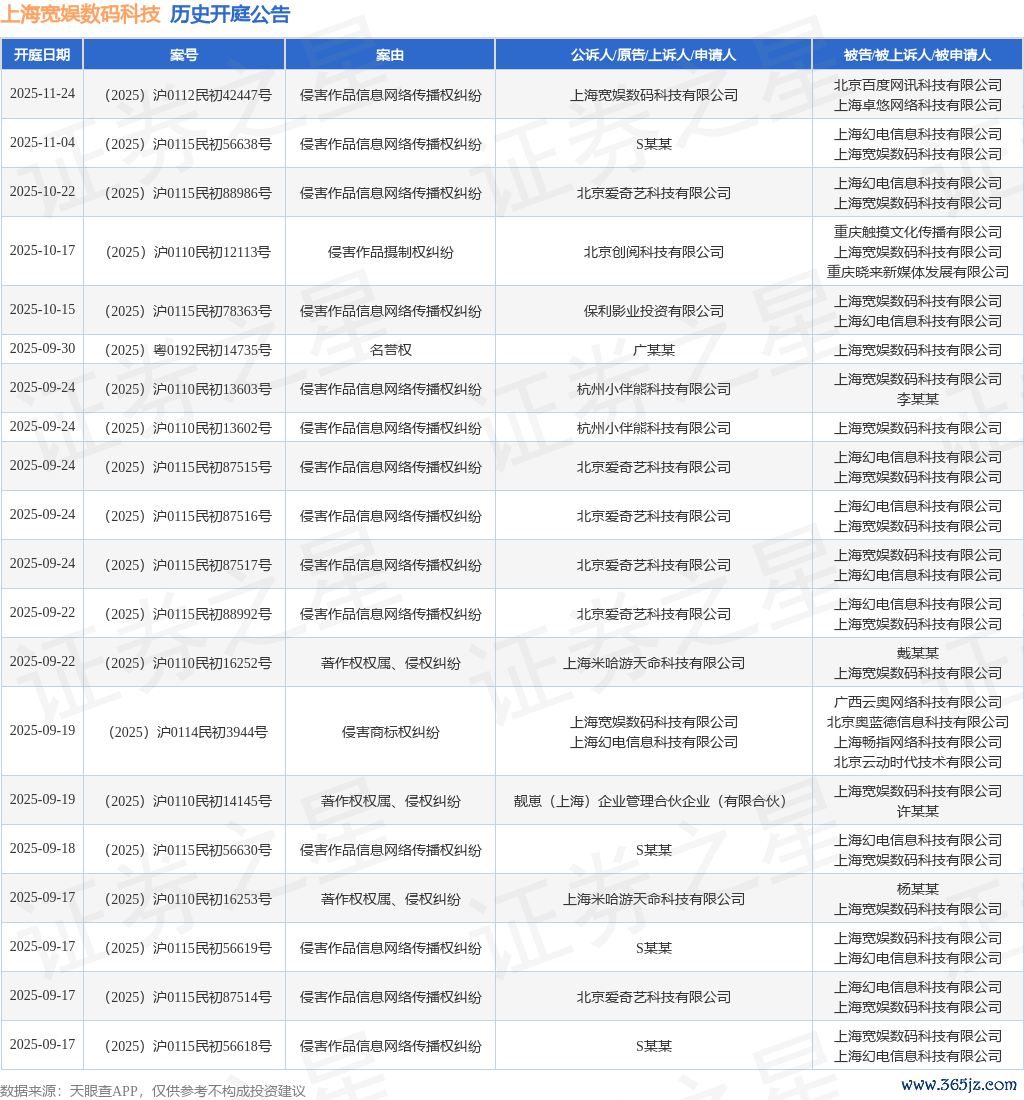Click the 上海宽娱数码科技 company title

[80, 14]
